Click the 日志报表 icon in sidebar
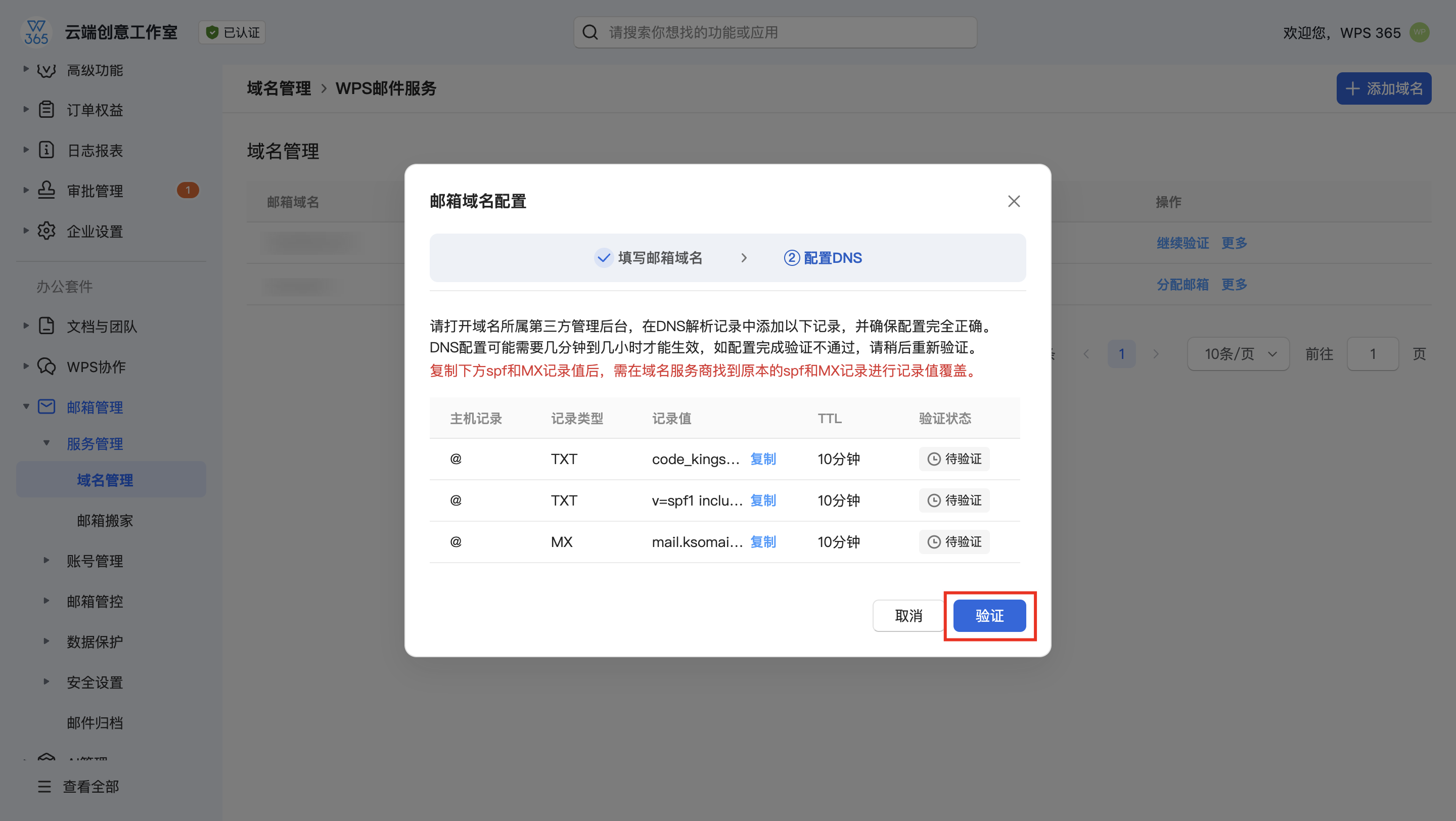 [47, 150]
